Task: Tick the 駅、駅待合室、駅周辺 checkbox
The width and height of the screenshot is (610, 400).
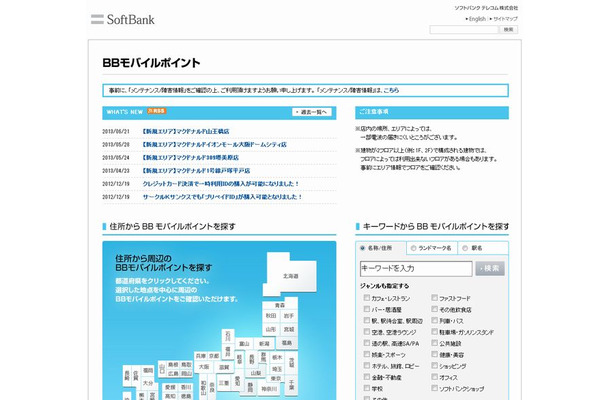Action: coord(366,320)
